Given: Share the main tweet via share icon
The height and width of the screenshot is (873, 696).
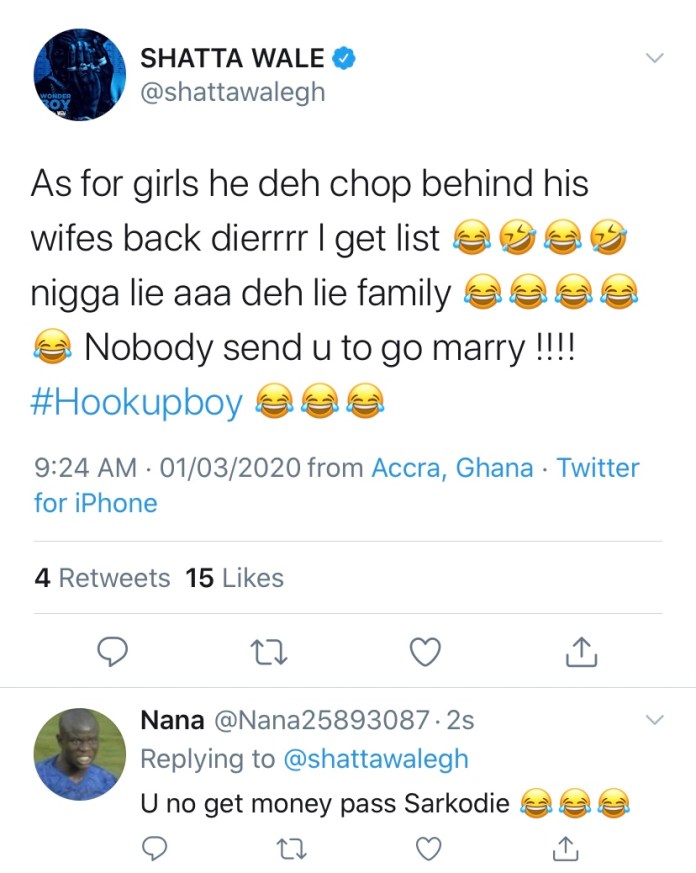Looking at the screenshot, I should tap(581, 652).
